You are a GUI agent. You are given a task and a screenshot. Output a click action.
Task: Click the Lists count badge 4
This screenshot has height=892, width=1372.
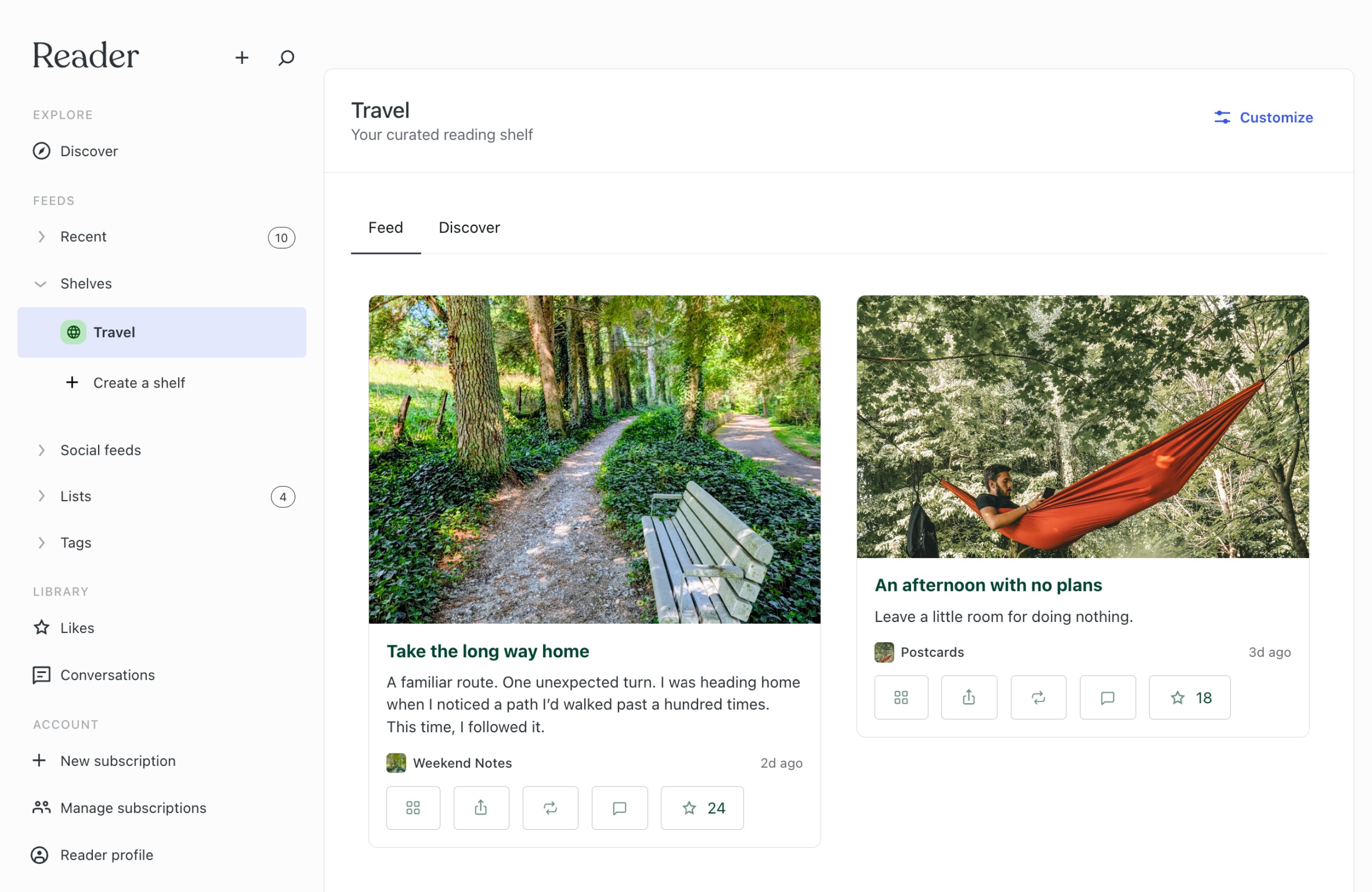pyautogui.click(x=283, y=497)
